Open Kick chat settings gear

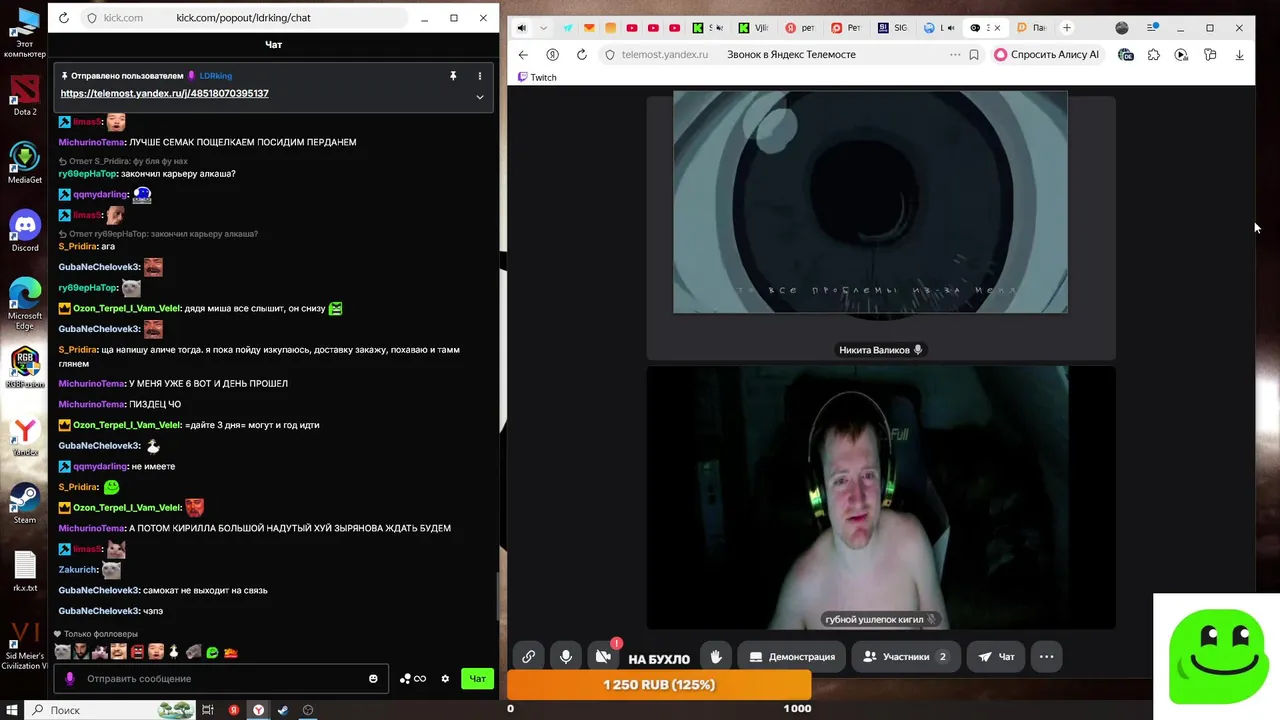coord(445,679)
